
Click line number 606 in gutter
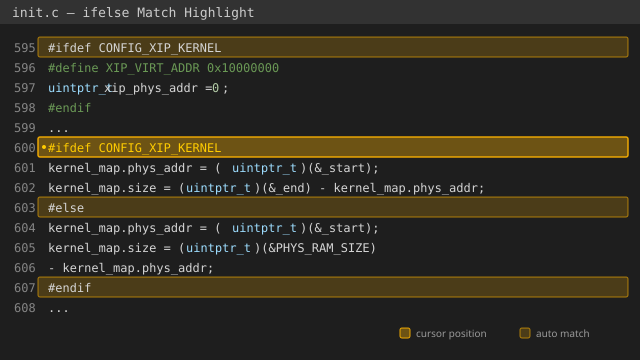25,268
